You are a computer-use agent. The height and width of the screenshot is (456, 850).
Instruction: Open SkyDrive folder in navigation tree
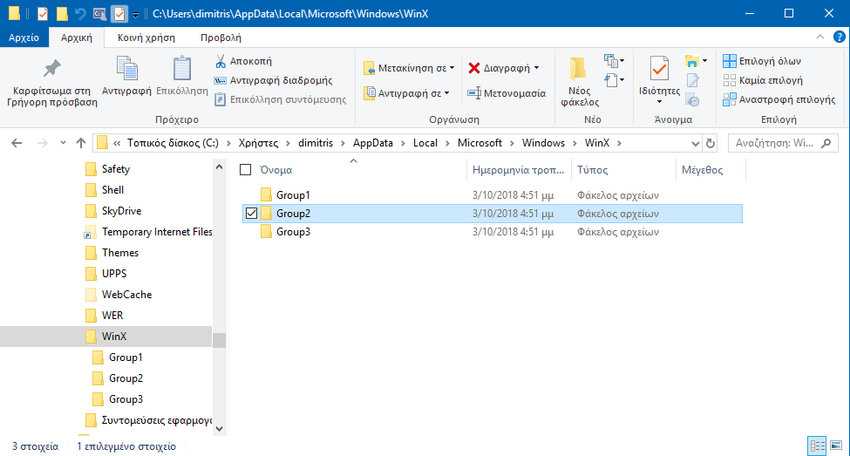[x=121, y=211]
